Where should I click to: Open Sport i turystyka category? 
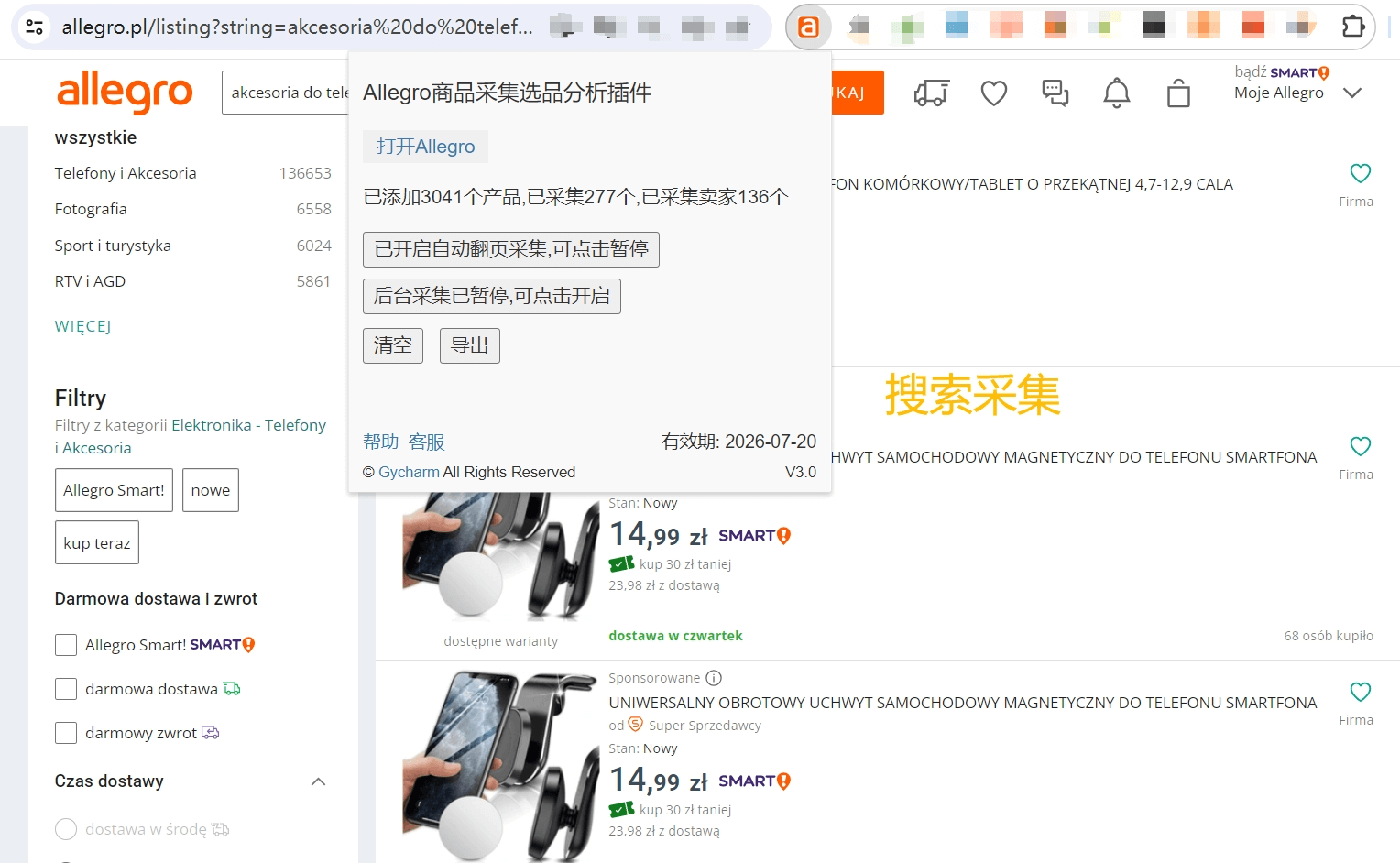click(x=113, y=246)
